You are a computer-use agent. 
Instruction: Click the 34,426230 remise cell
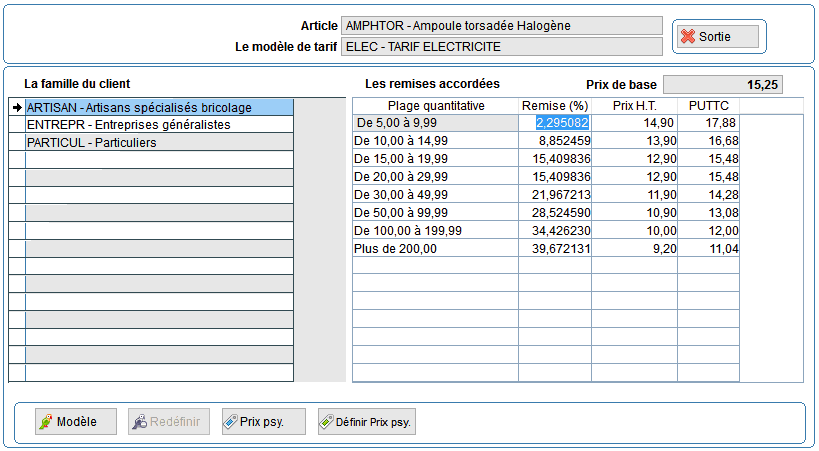tap(554, 230)
